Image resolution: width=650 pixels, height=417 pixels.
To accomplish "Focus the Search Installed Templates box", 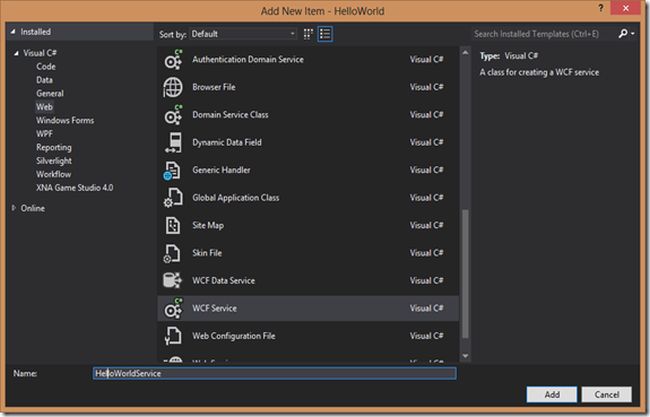I will coord(543,34).
